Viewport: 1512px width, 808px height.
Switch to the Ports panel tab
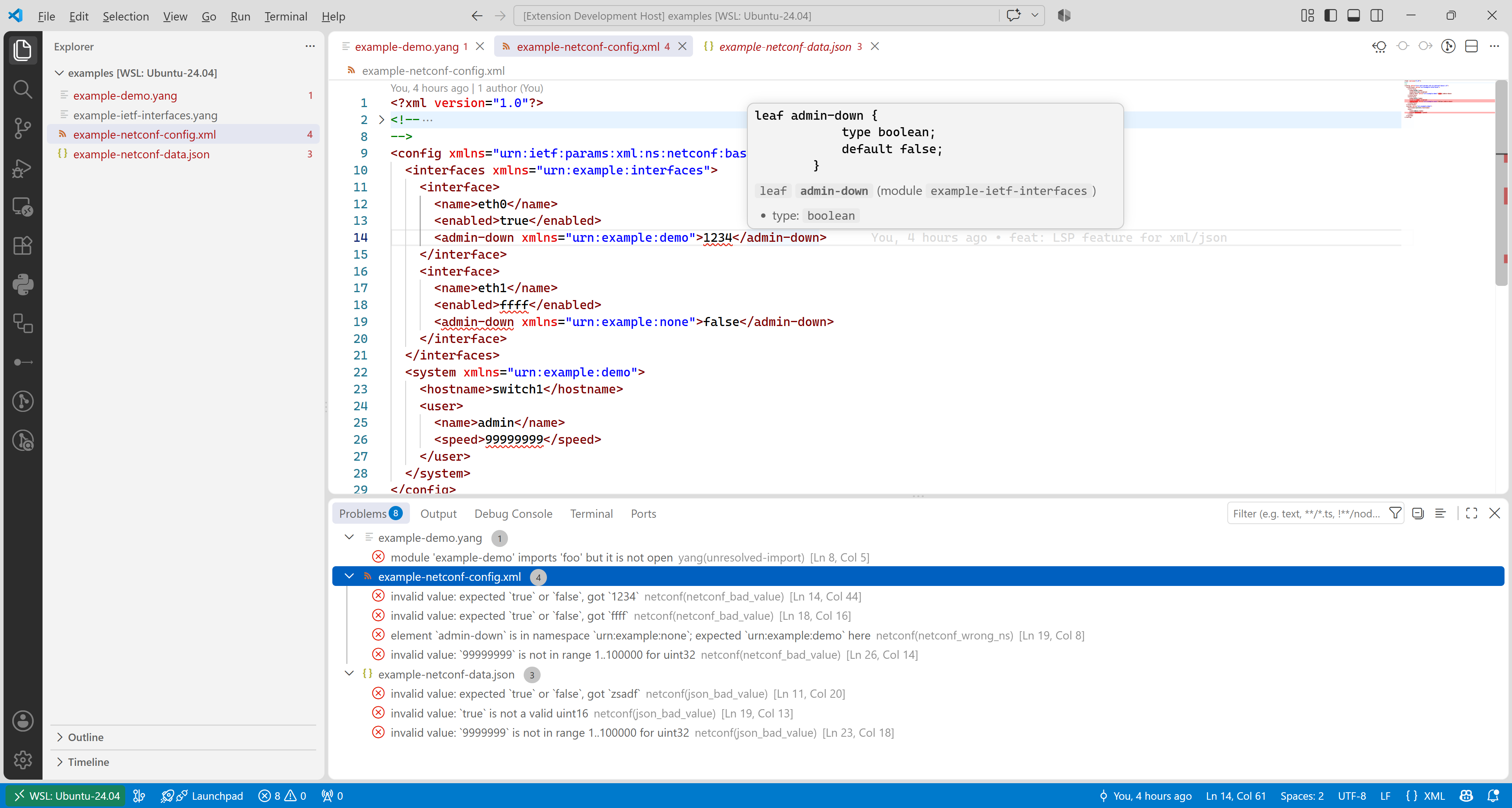[x=643, y=513]
